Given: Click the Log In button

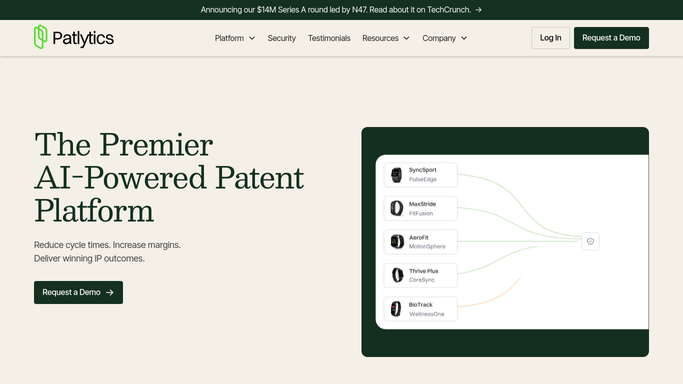Looking at the screenshot, I should (x=550, y=38).
